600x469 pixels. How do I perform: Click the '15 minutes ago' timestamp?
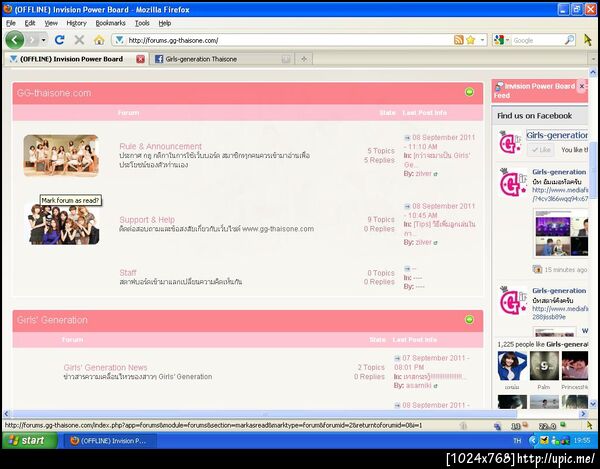click(x=566, y=270)
